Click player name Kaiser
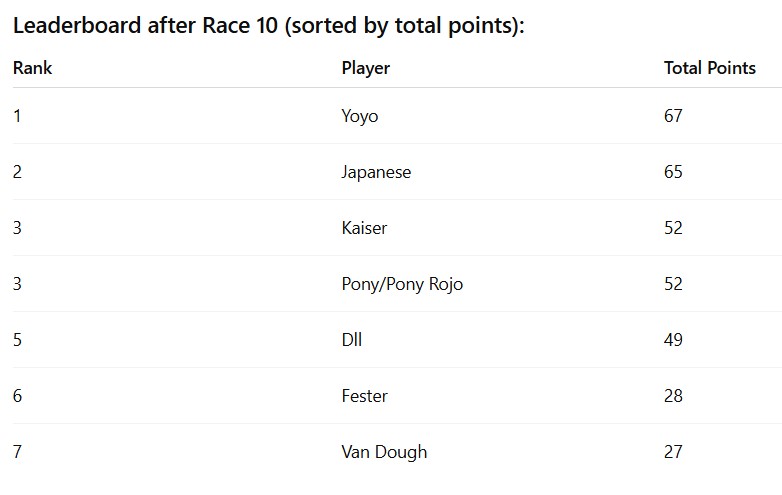 tap(364, 228)
